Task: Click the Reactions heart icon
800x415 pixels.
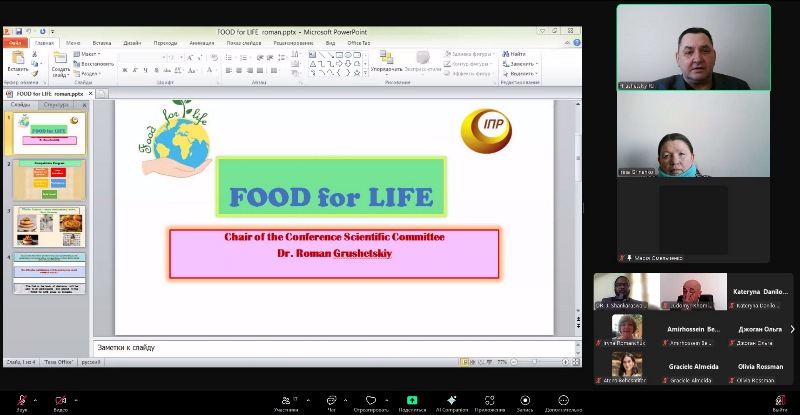Action: pos(371,399)
